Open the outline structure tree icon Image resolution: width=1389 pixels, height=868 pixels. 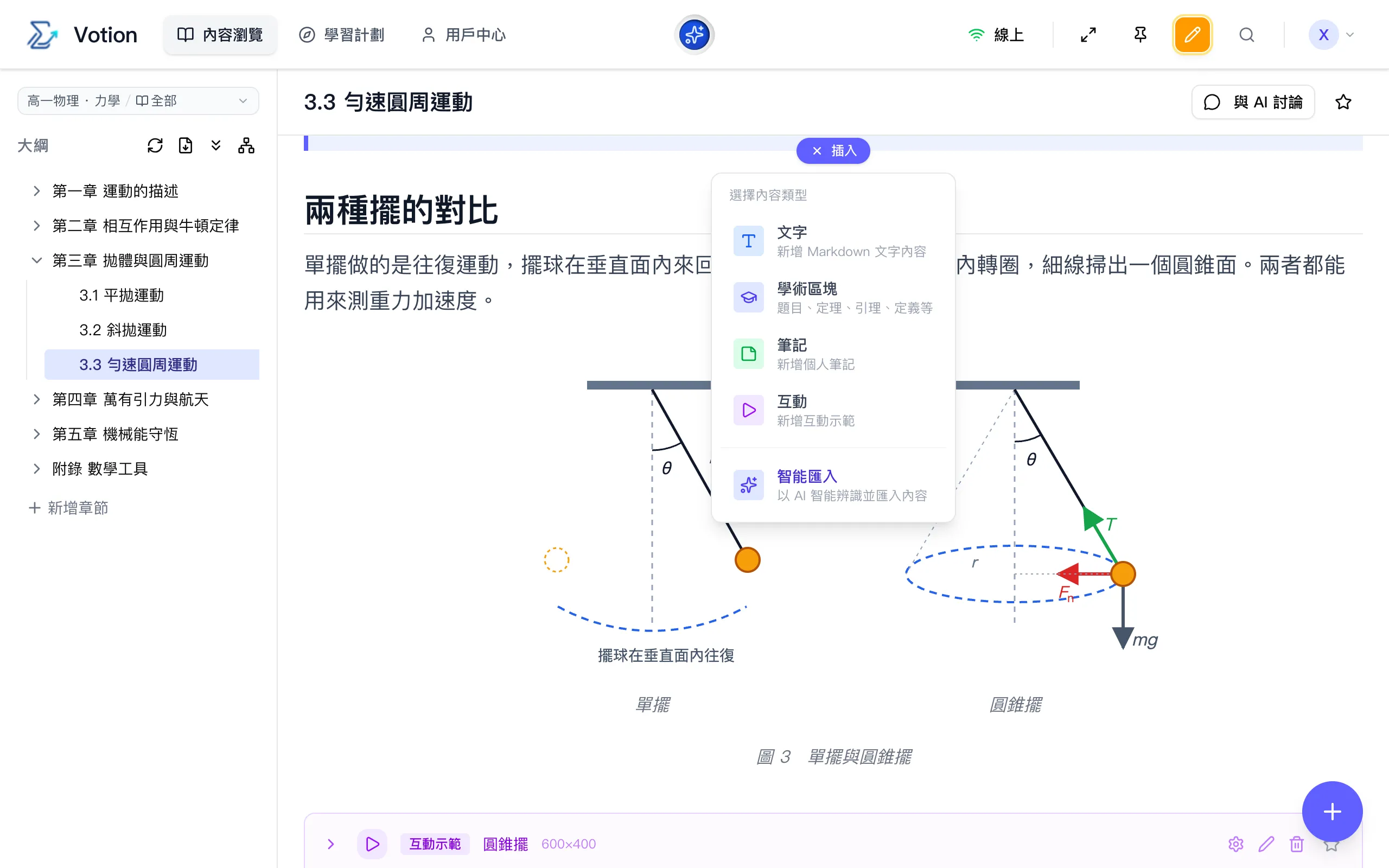click(x=246, y=146)
